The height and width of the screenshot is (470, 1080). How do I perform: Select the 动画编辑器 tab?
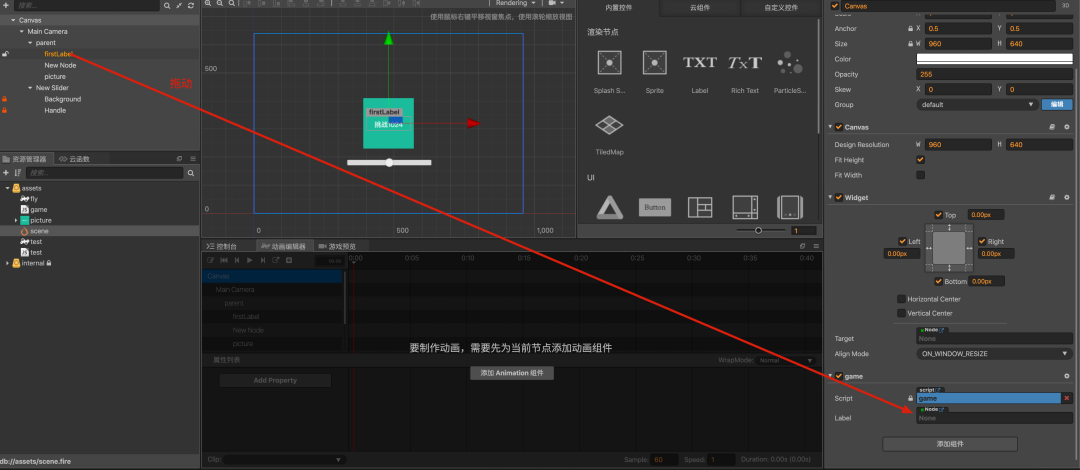click(x=285, y=246)
